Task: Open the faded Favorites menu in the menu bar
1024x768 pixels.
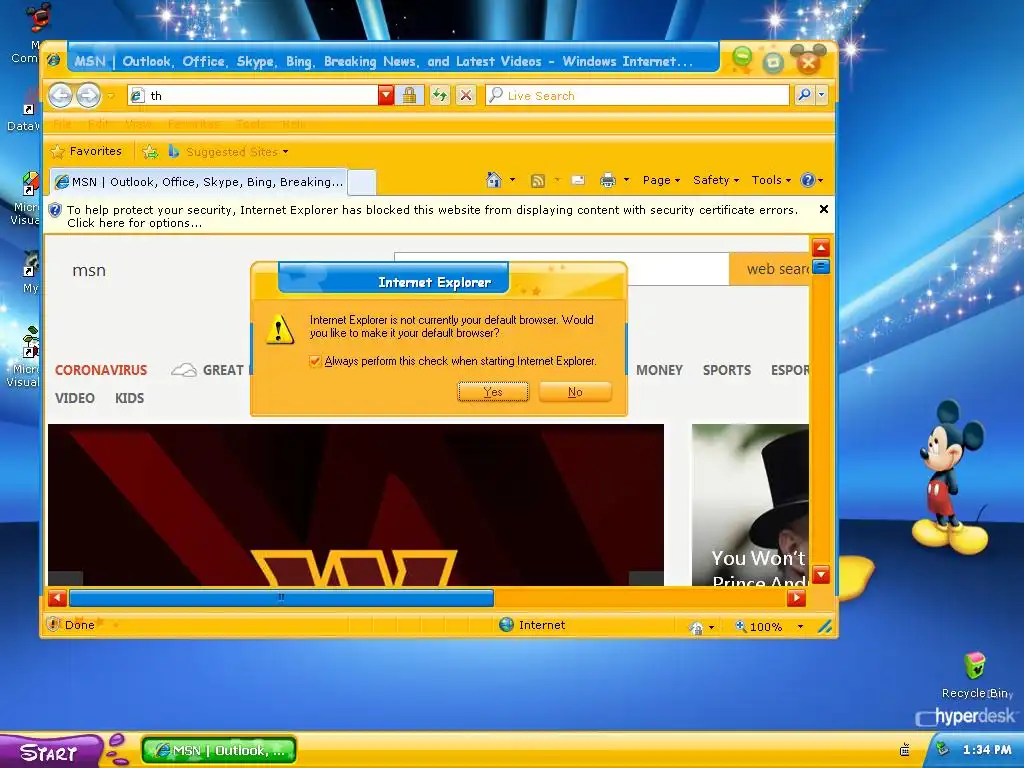Action: 193,124
